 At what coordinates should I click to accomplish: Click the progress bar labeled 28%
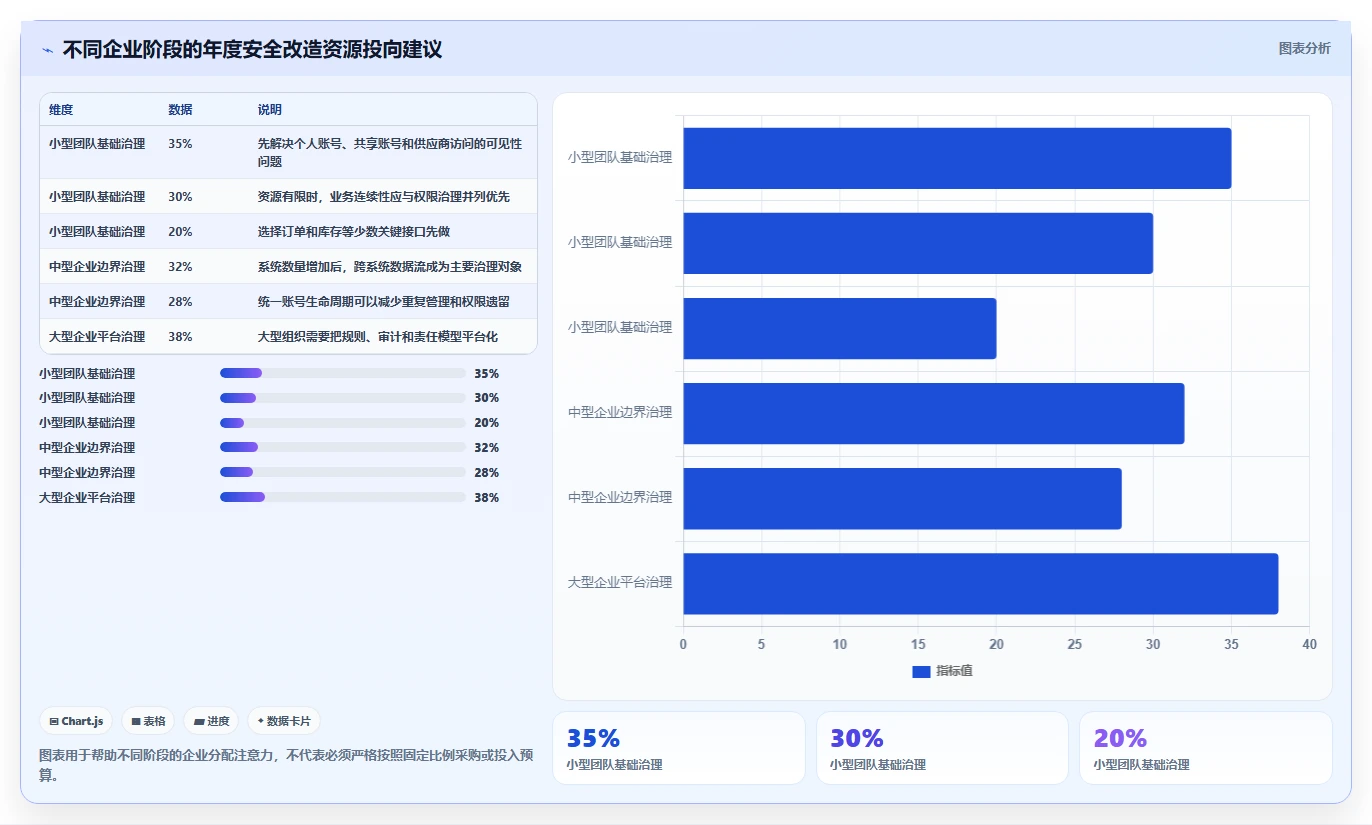(x=343, y=472)
